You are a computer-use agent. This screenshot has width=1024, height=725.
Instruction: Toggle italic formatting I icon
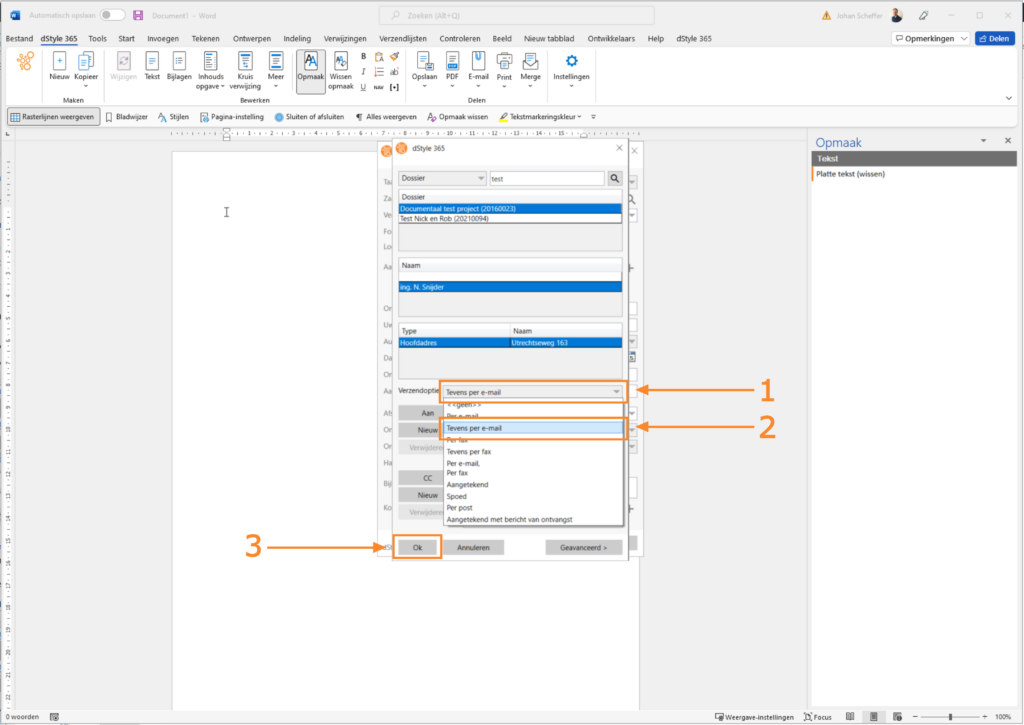(364, 71)
